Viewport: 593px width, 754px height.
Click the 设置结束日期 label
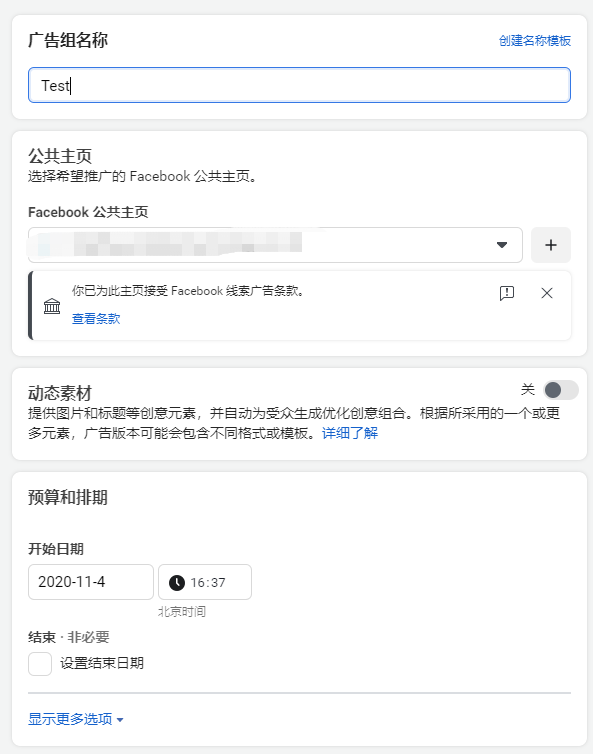[x=102, y=664]
